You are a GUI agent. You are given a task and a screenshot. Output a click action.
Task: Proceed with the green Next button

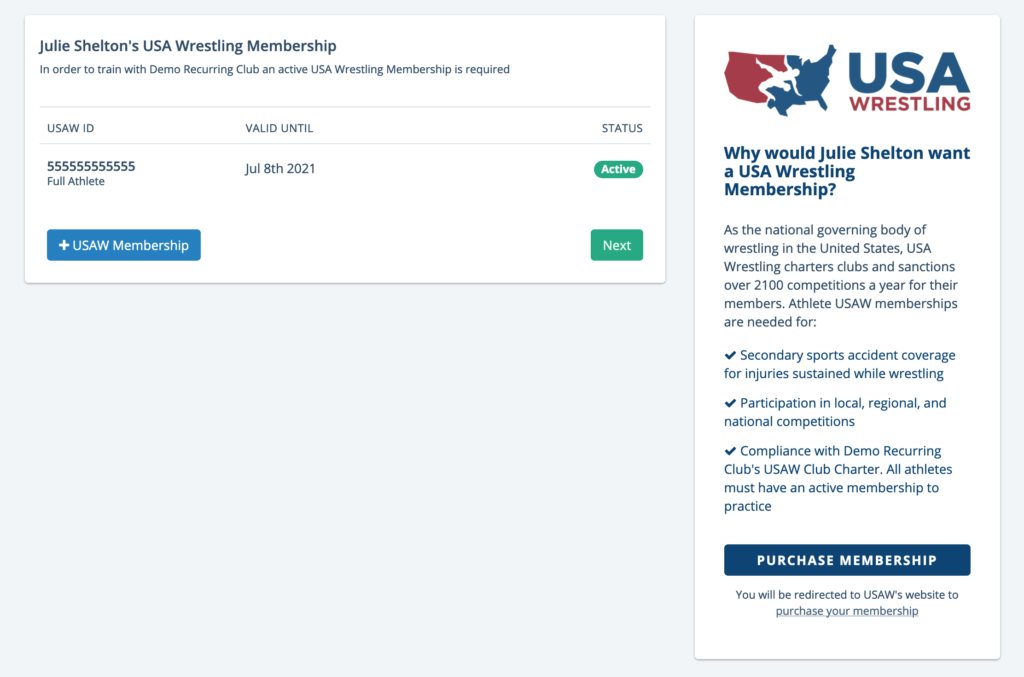click(616, 245)
